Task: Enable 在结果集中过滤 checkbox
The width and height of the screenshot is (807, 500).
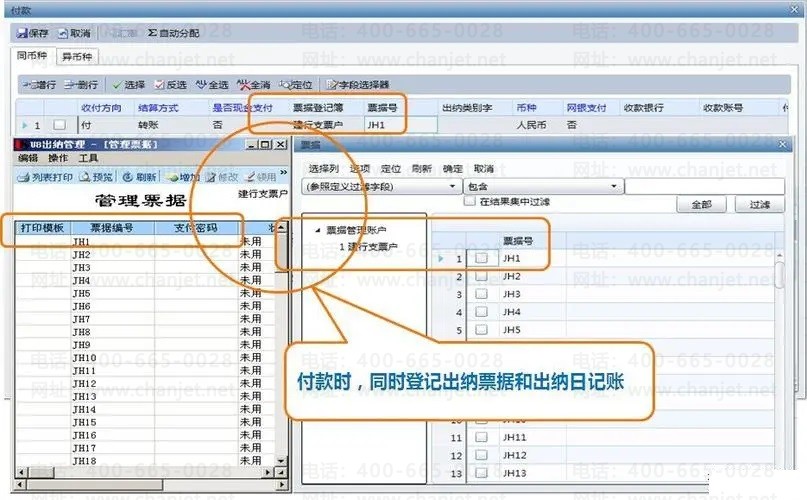Action: pos(469,201)
